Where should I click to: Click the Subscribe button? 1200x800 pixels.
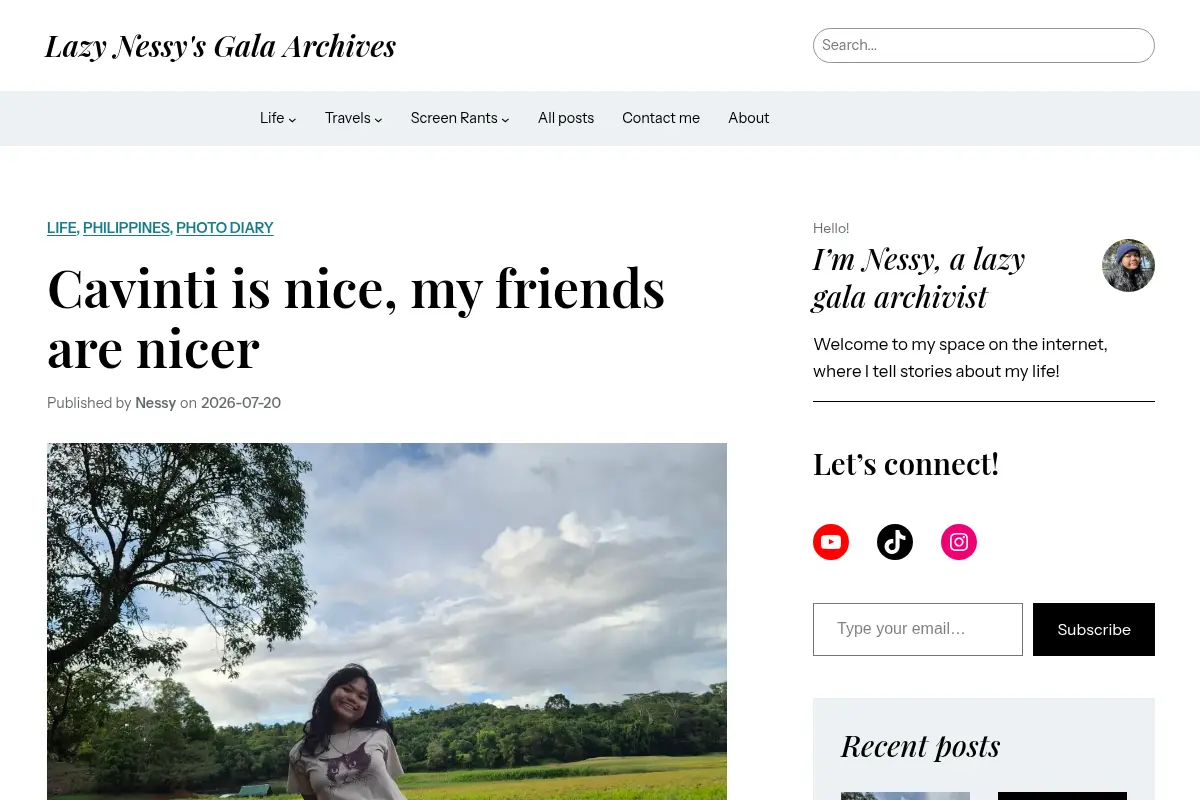coord(1094,629)
